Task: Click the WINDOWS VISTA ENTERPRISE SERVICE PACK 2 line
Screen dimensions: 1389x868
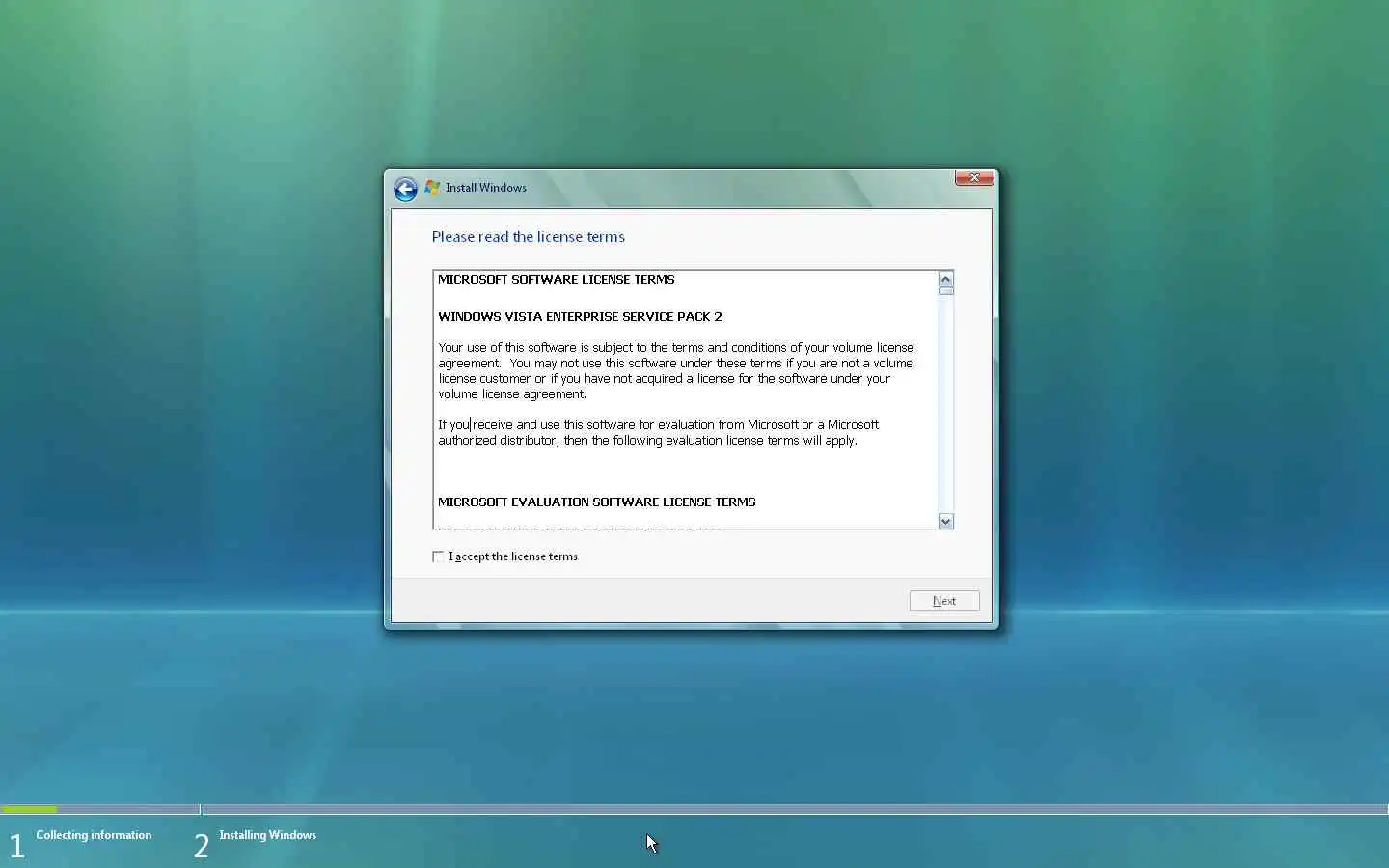Action: click(580, 316)
